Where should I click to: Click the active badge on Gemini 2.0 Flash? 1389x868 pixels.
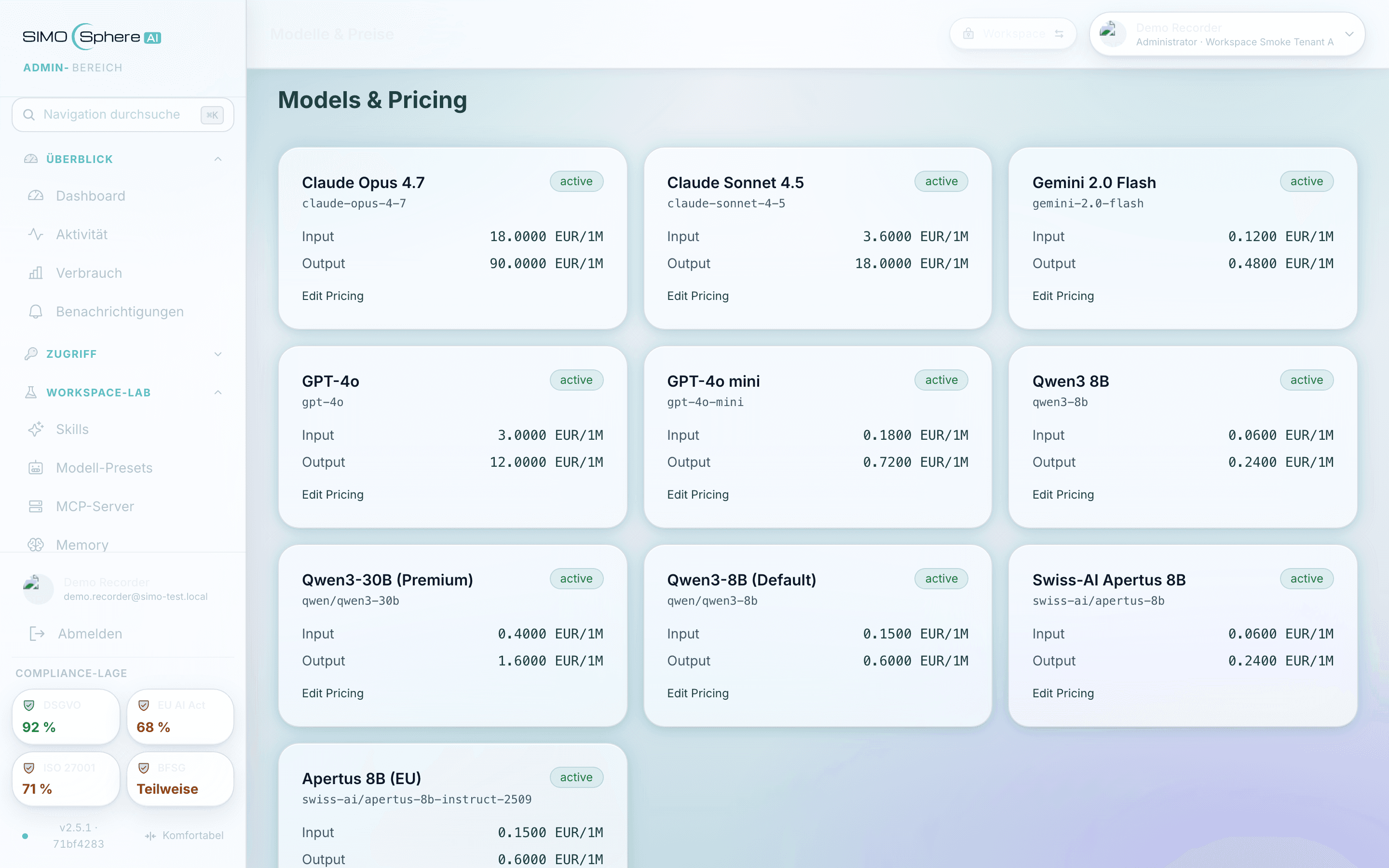1307,181
